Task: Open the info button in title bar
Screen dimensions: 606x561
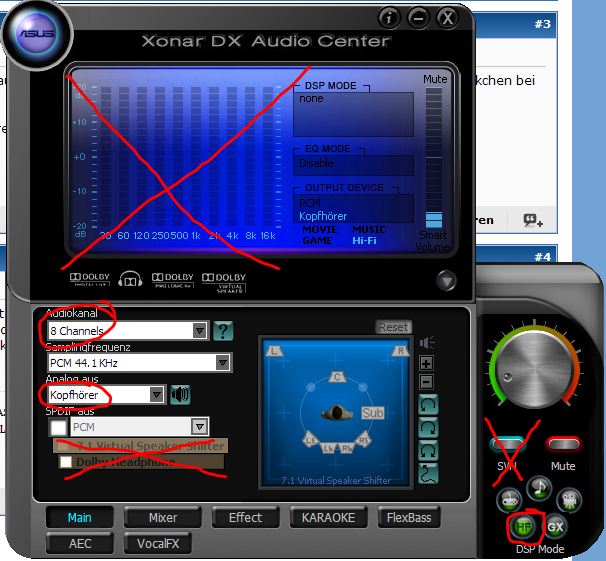Action: [x=389, y=18]
